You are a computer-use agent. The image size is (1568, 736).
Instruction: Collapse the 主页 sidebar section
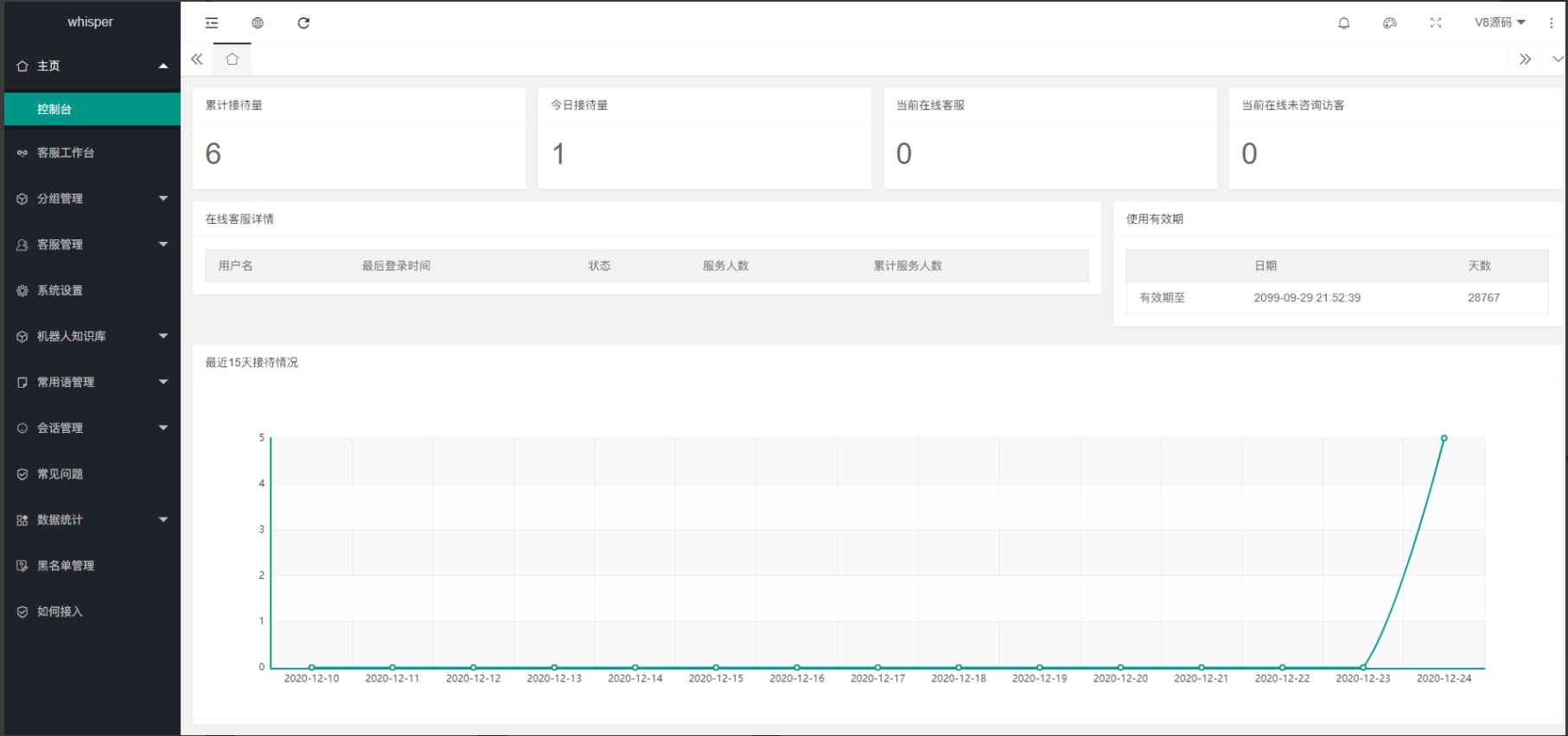(91, 66)
